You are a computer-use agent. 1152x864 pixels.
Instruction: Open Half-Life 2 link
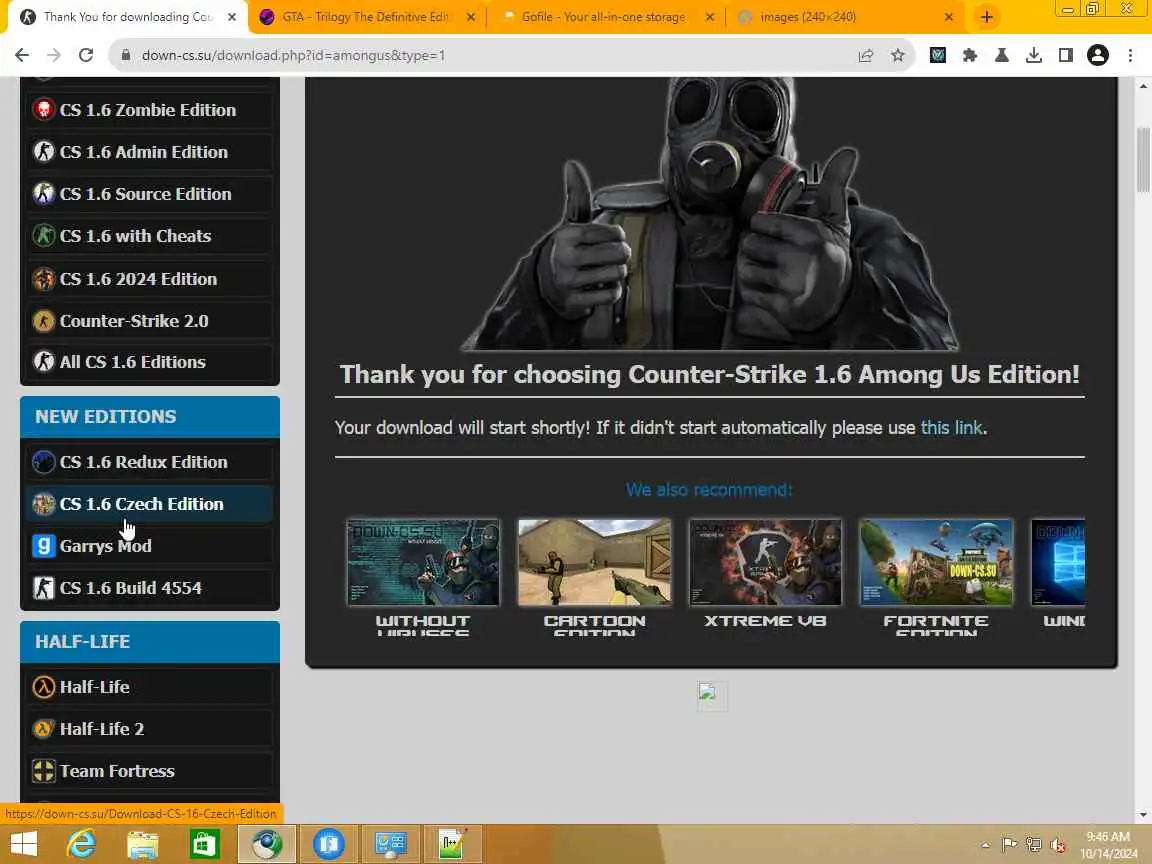pos(149,728)
